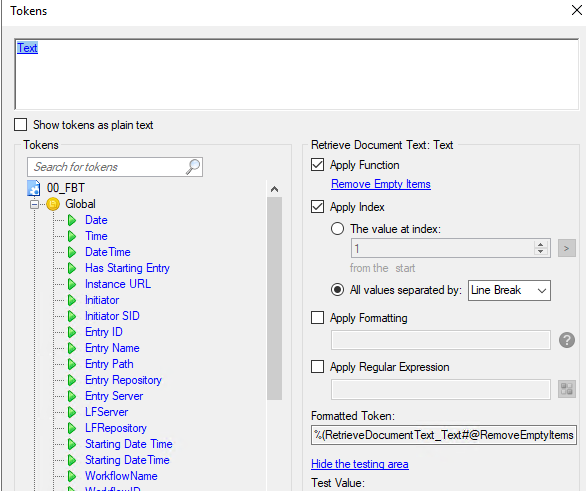Screen dimensions: 586x491
Task: Increase the index value using spinner
Action: pyautogui.click(x=540, y=245)
